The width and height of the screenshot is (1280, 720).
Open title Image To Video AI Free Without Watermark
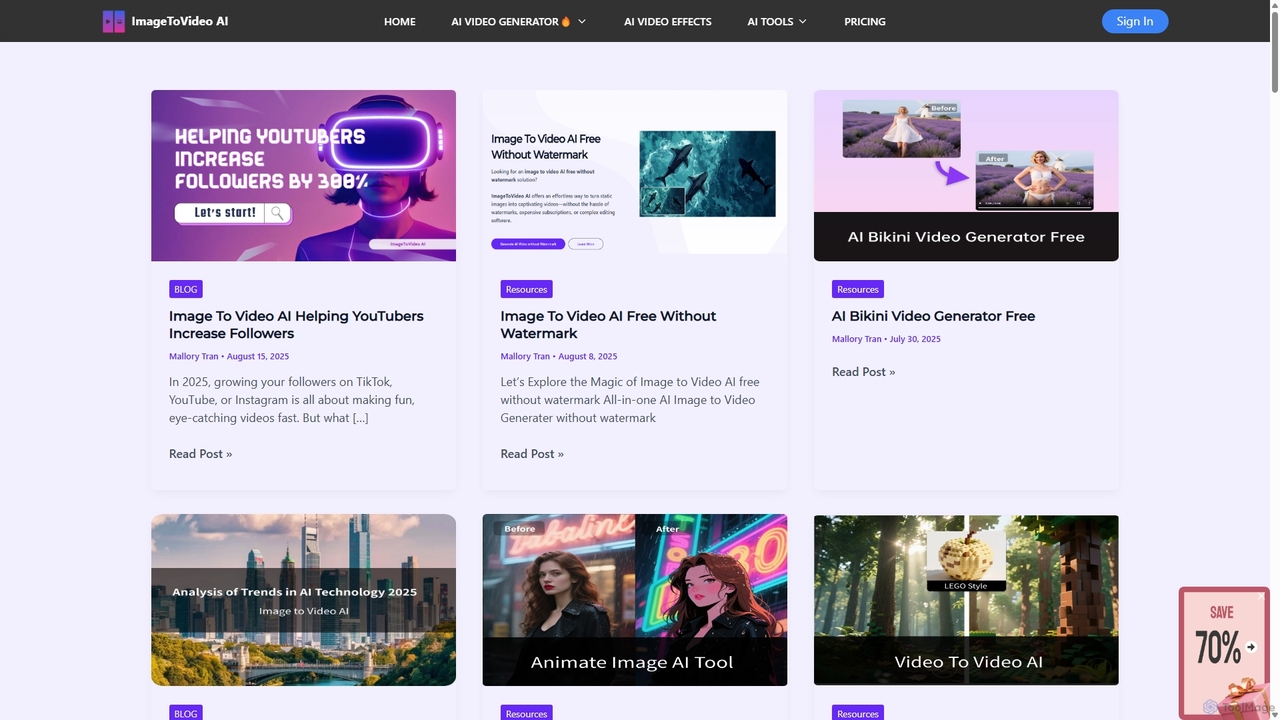point(608,324)
